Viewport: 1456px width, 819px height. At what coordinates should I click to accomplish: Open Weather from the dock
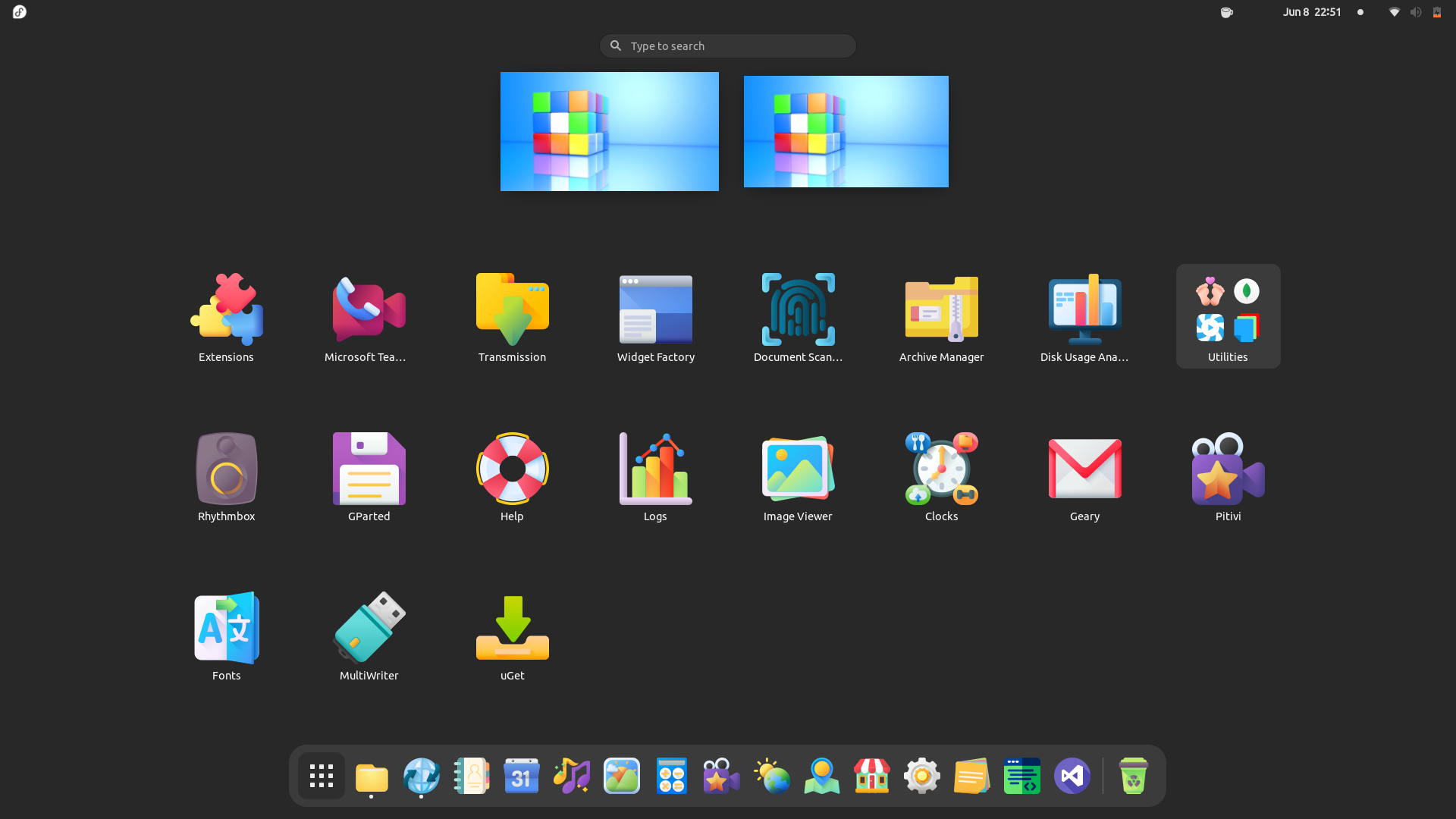[772, 776]
